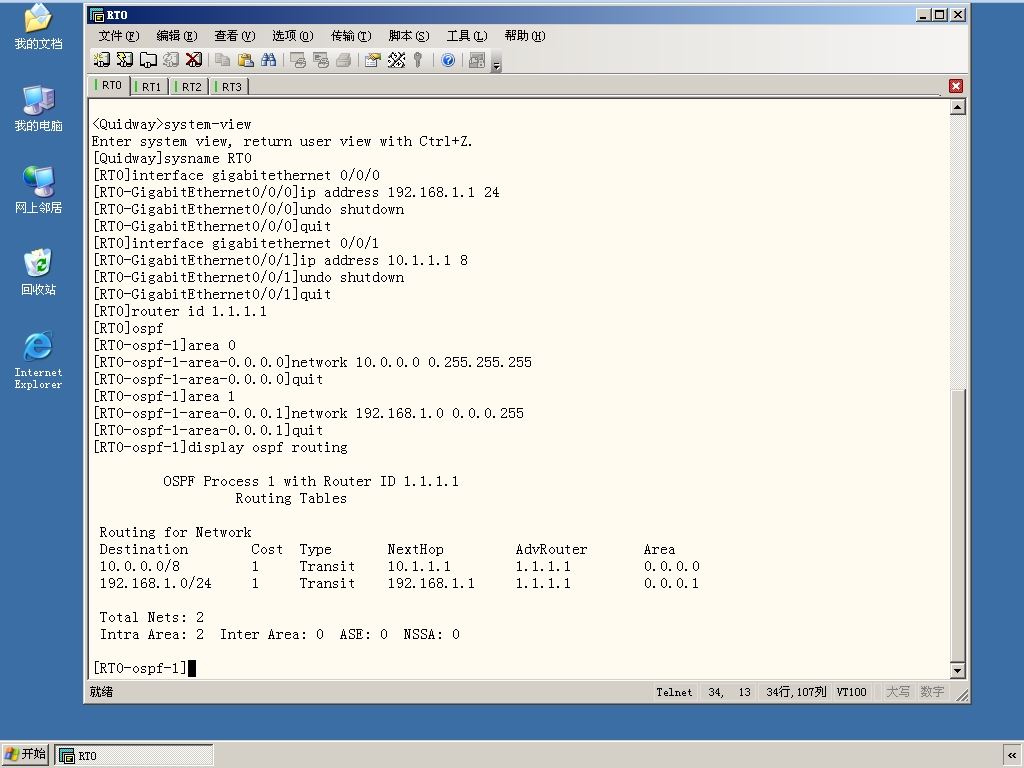Open the 传输(T) menu

tap(351, 36)
